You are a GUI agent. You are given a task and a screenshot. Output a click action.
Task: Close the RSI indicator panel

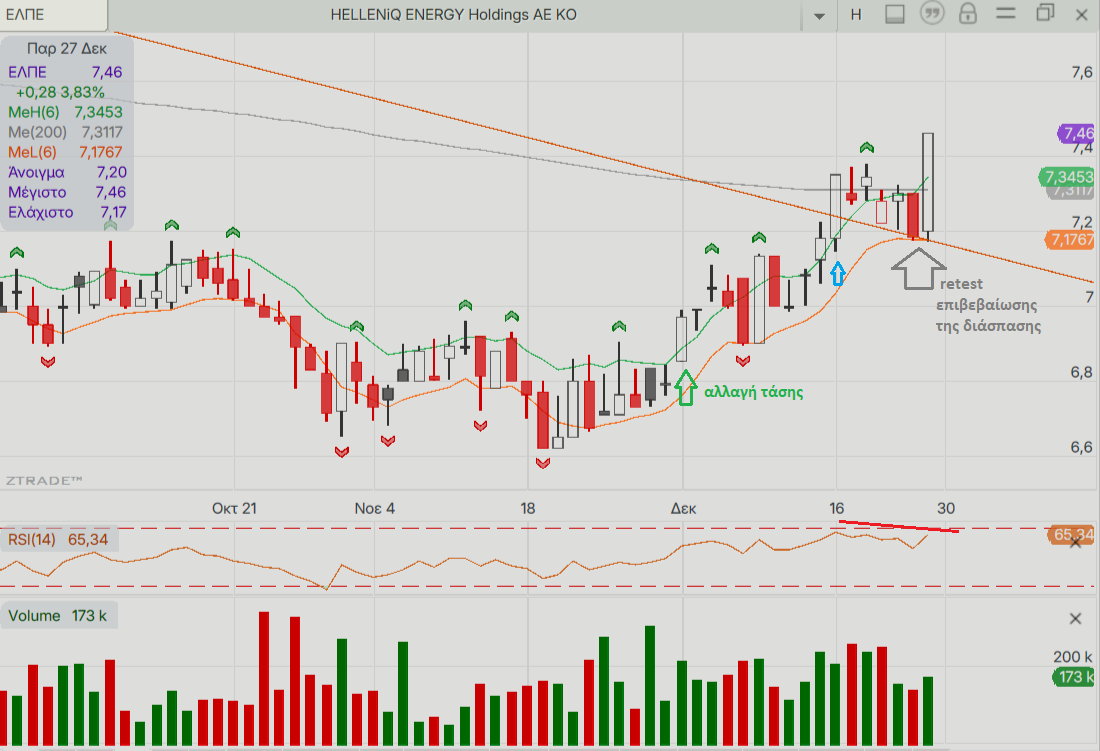pos(1075,542)
